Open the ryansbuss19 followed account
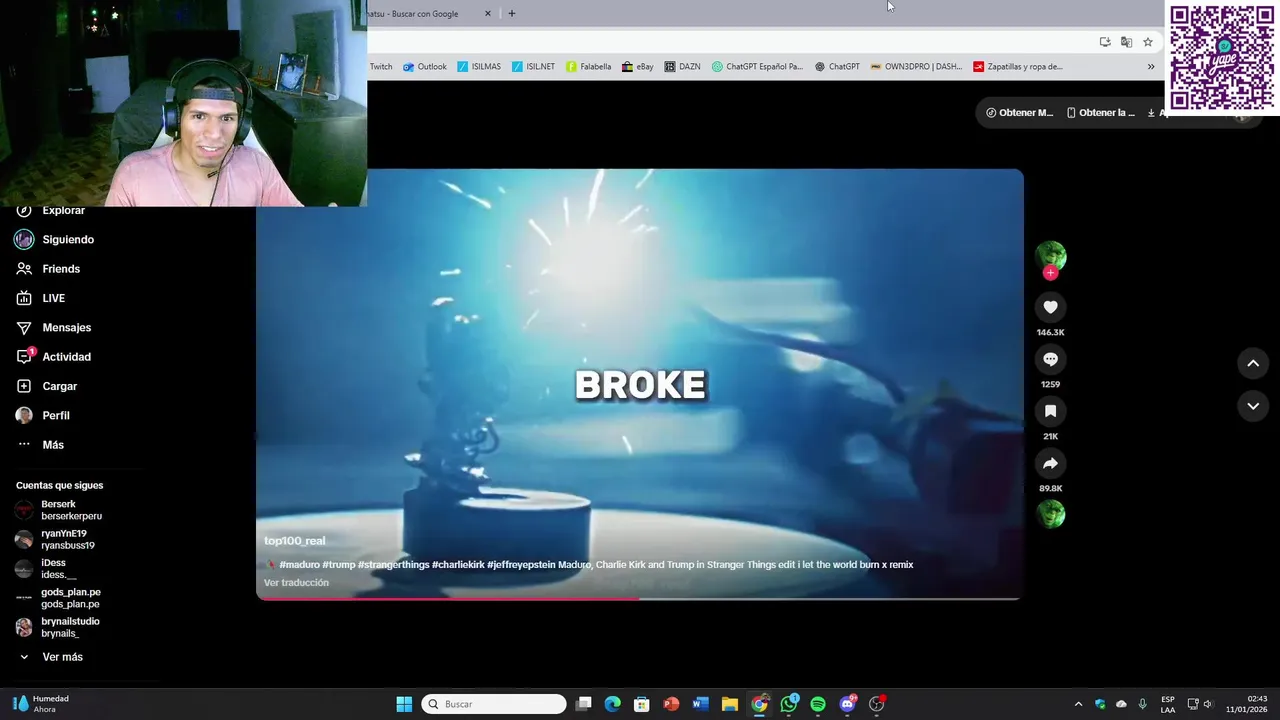The image size is (1280, 720). pyautogui.click(x=55, y=540)
